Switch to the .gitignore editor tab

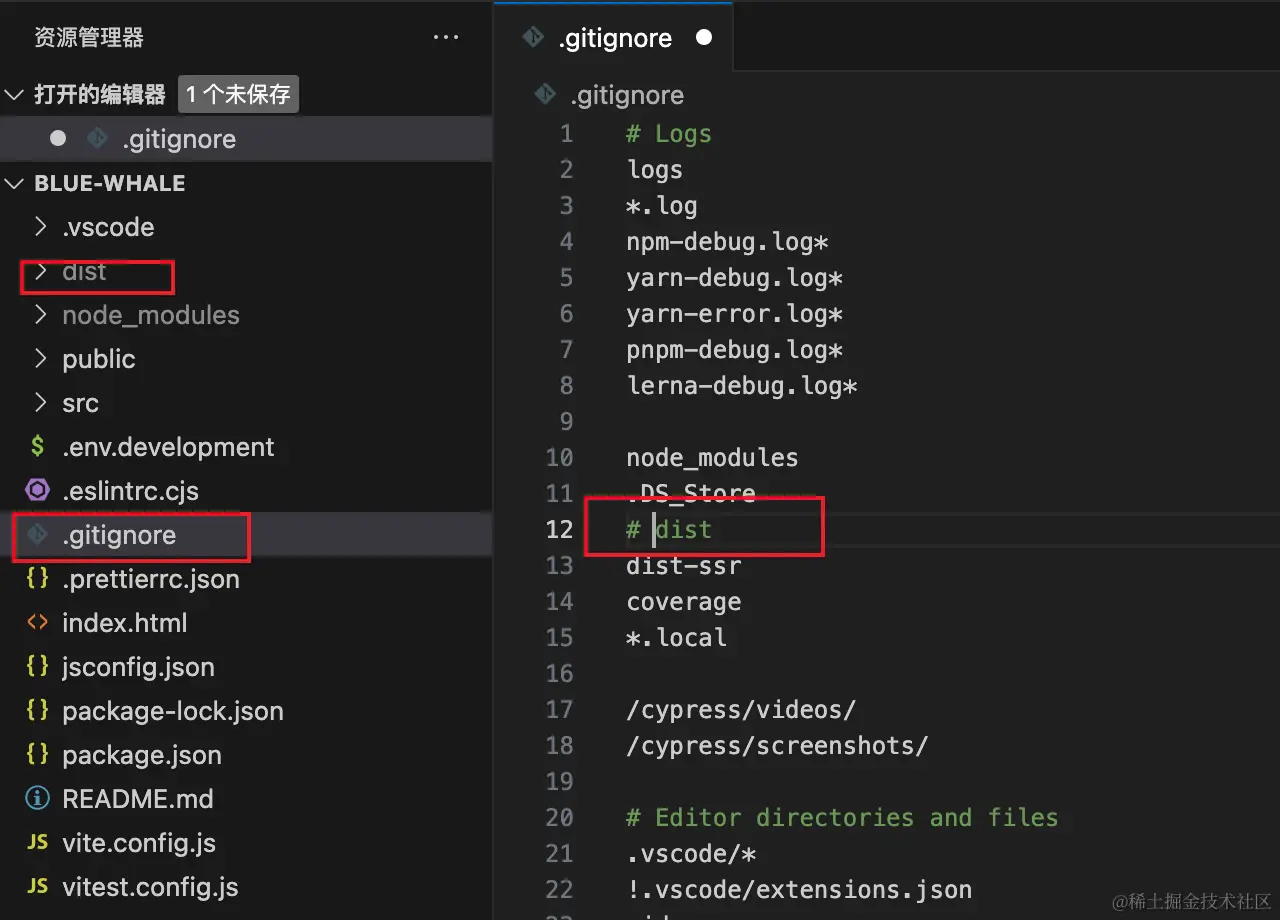[614, 38]
